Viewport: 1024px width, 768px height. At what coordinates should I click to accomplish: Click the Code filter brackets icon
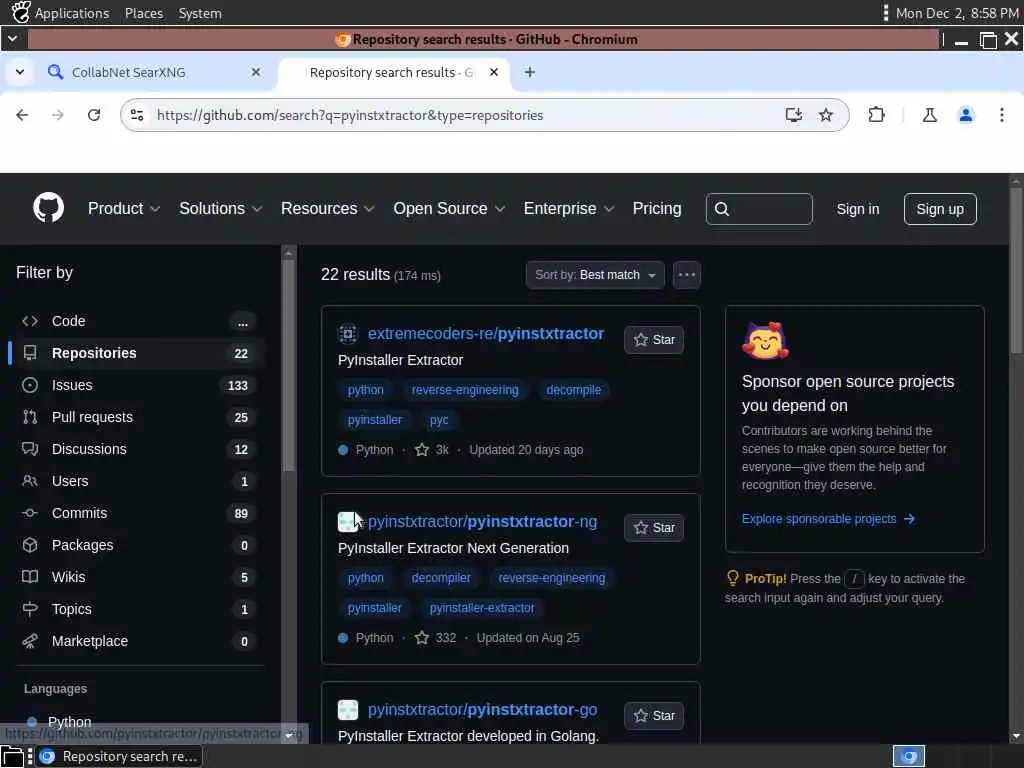(30, 321)
